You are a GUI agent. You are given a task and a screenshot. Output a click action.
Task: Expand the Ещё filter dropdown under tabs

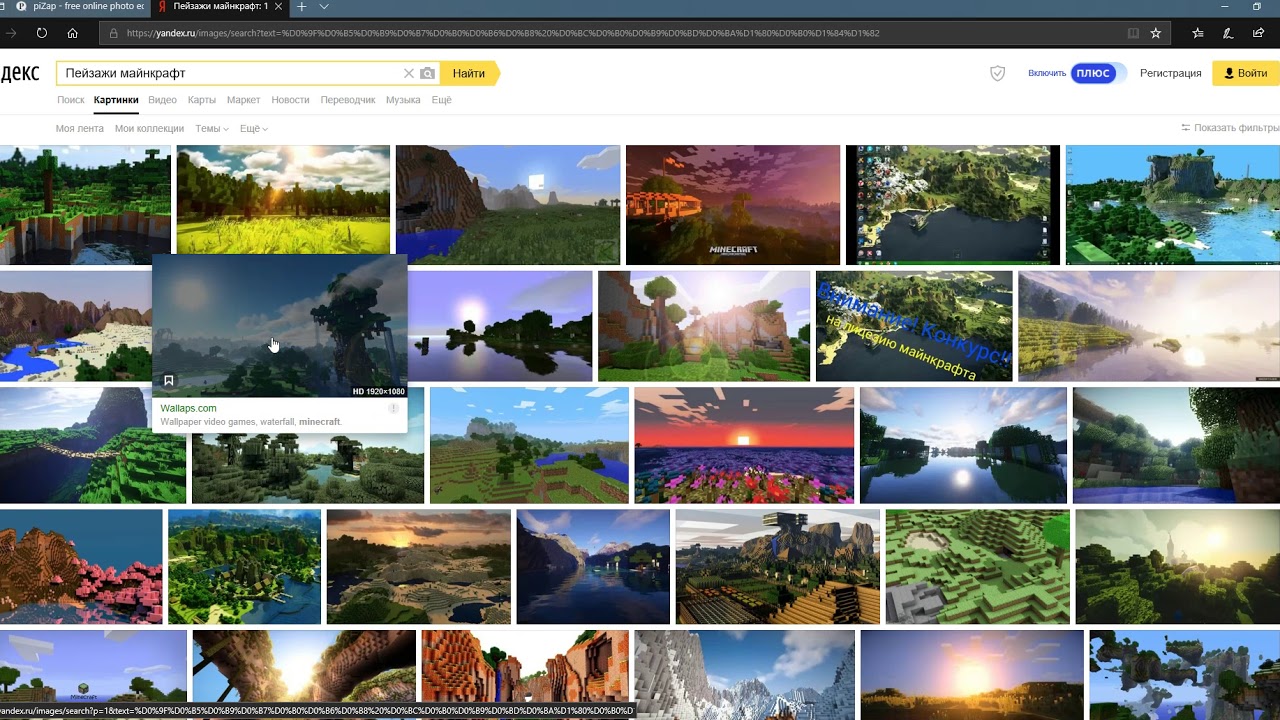pos(254,128)
